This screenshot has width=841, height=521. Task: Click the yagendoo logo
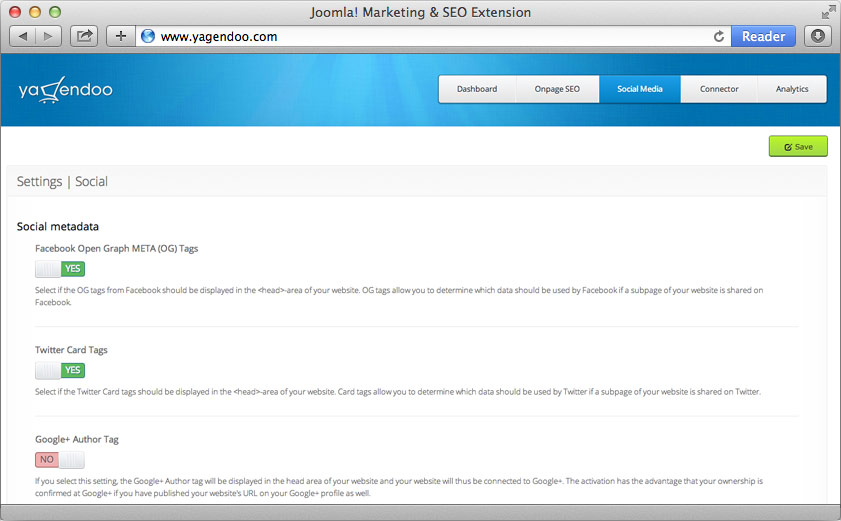(x=65, y=89)
